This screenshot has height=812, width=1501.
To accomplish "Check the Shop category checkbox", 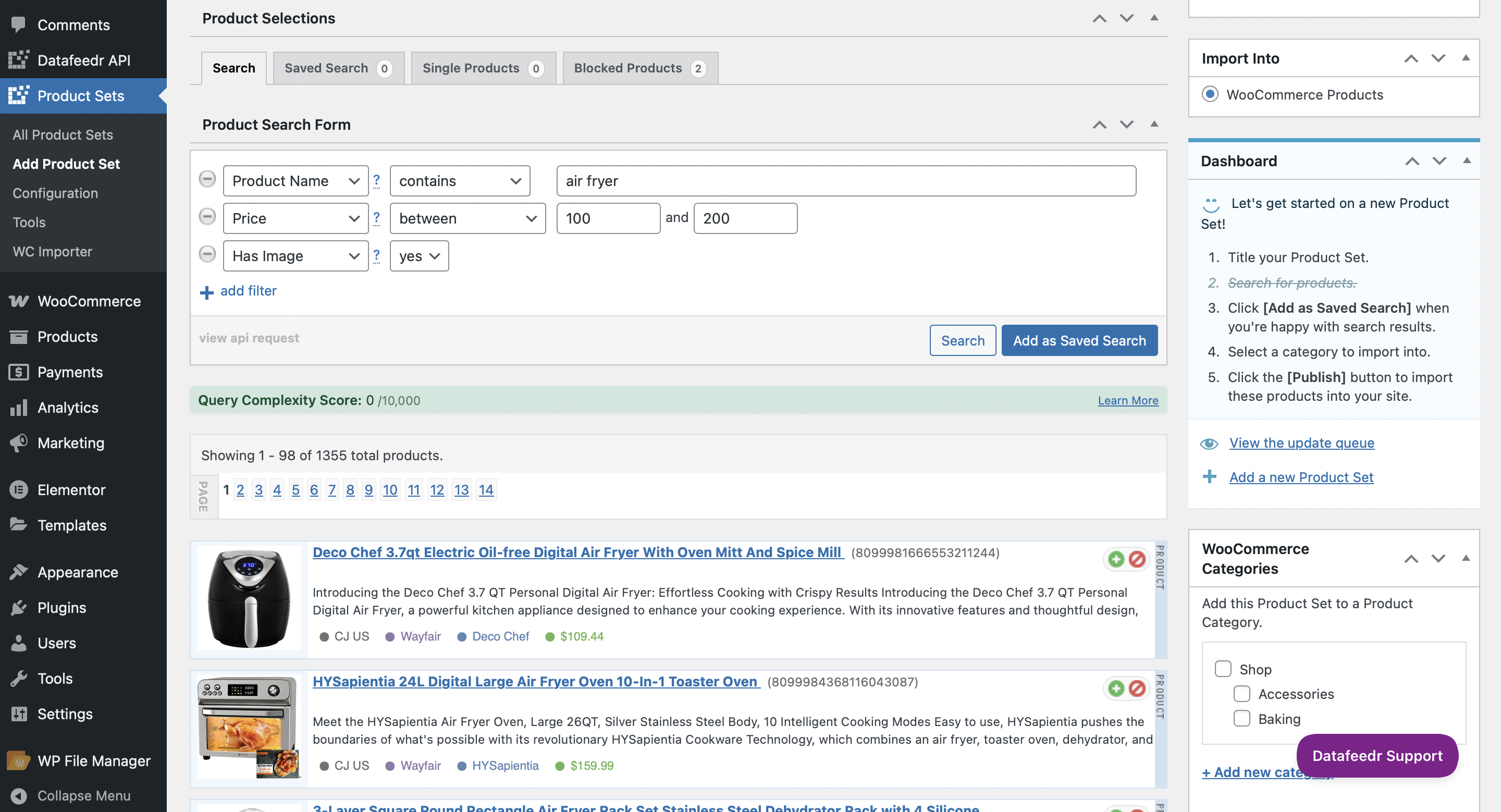I will pyautogui.click(x=1223, y=669).
